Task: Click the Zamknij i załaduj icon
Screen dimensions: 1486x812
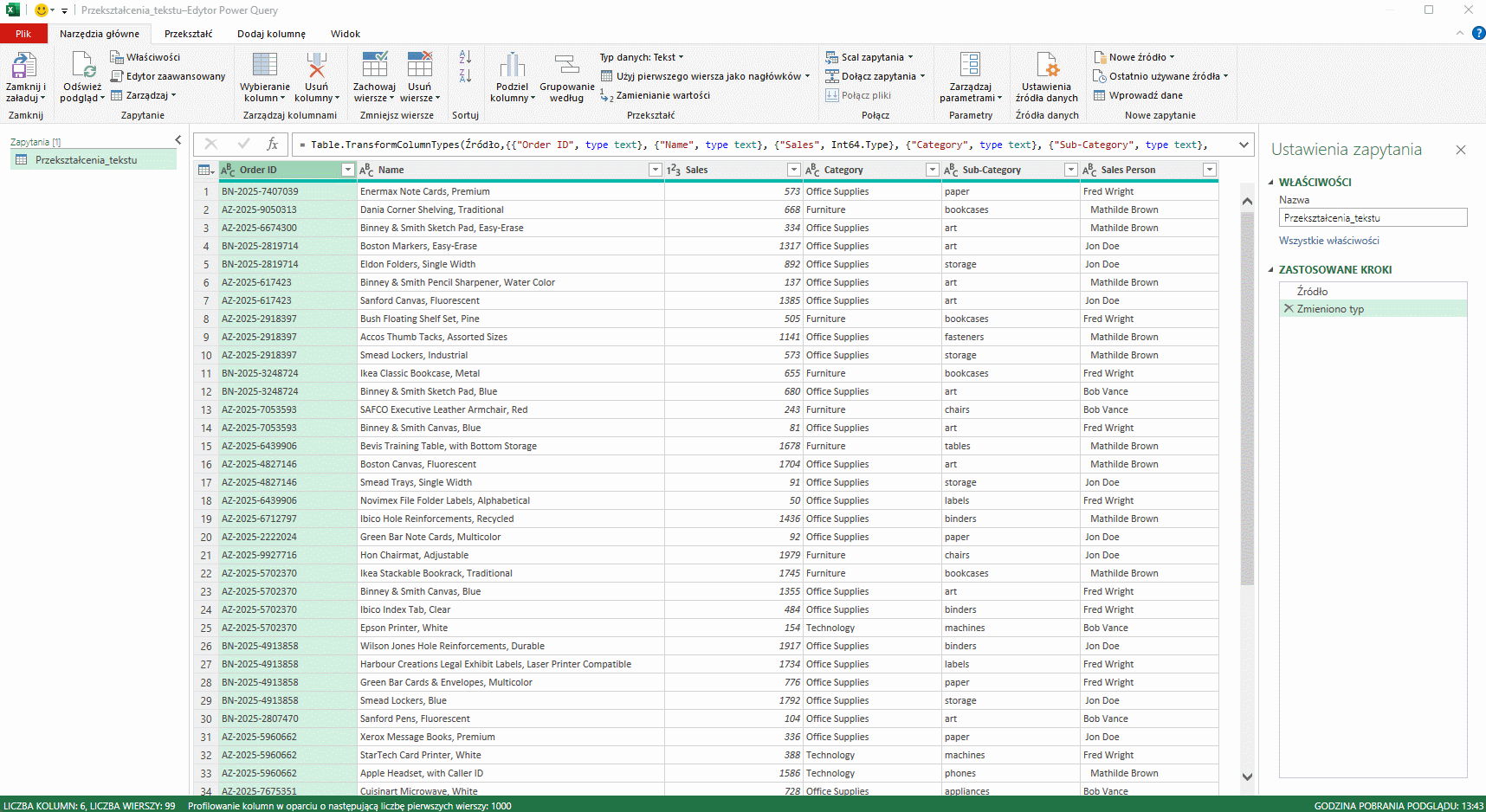Action: point(24,66)
